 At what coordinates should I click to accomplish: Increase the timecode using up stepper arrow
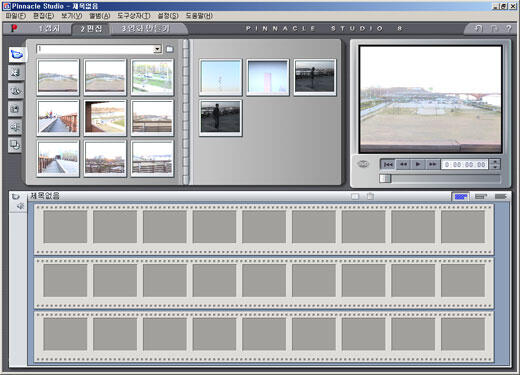click(495, 162)
